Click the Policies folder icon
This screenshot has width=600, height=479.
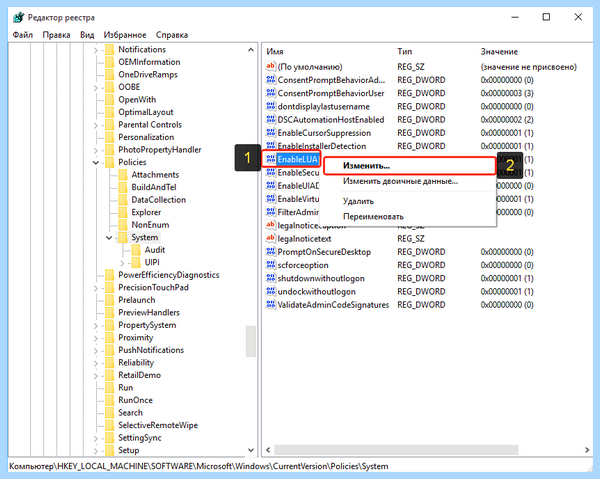(x=109, y=162)
